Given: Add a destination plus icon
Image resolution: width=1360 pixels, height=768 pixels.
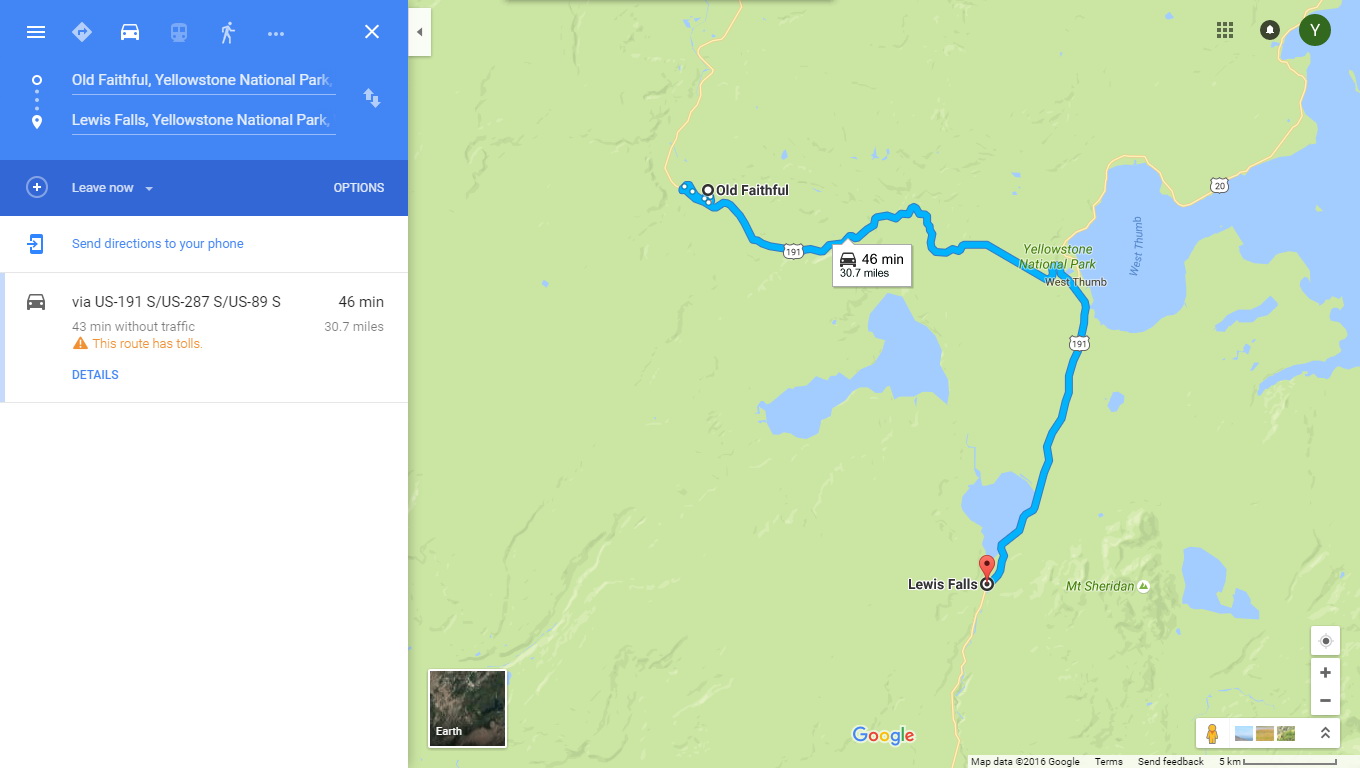Looking at the screenshot, I should click(37, 188).
